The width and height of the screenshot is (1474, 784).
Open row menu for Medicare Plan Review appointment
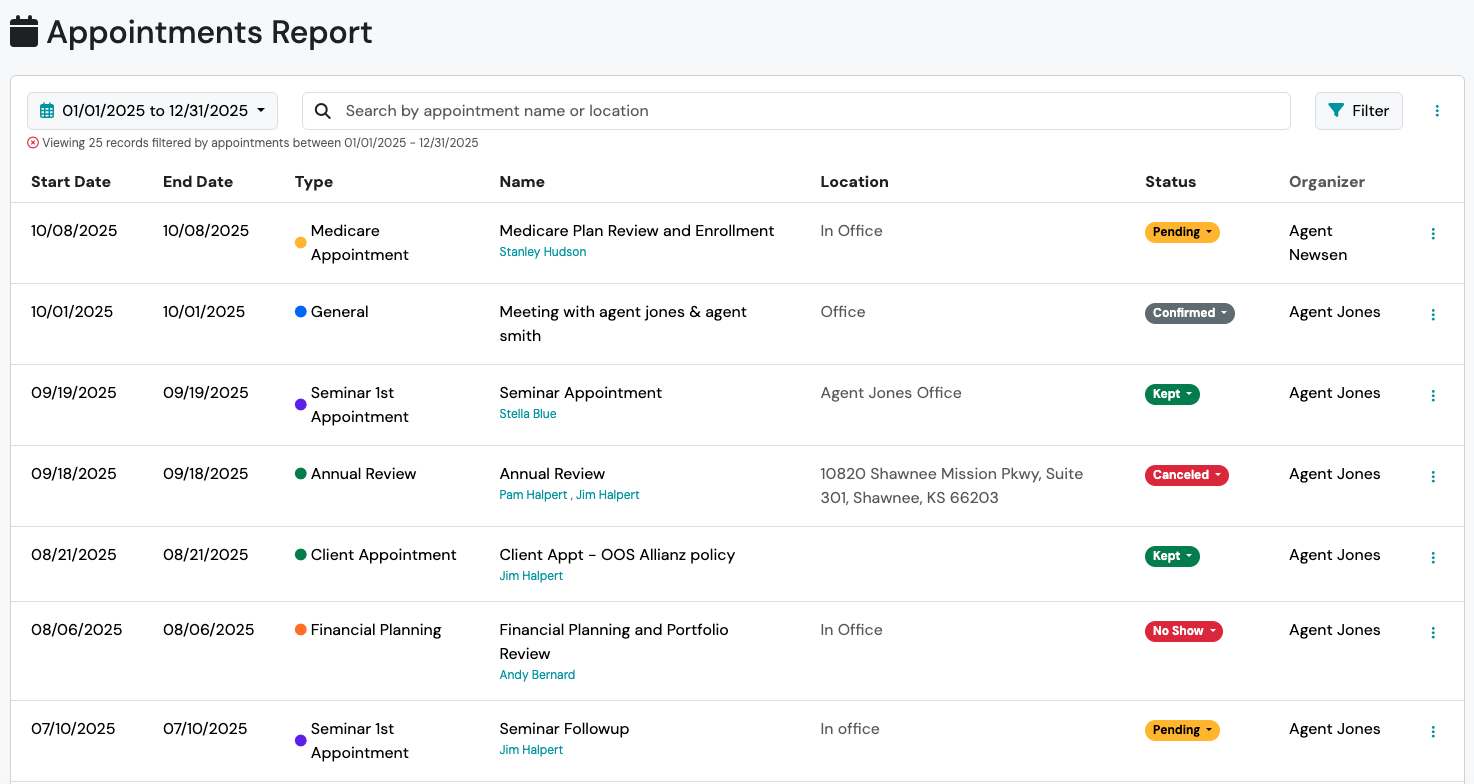(x=1433, y=233)
